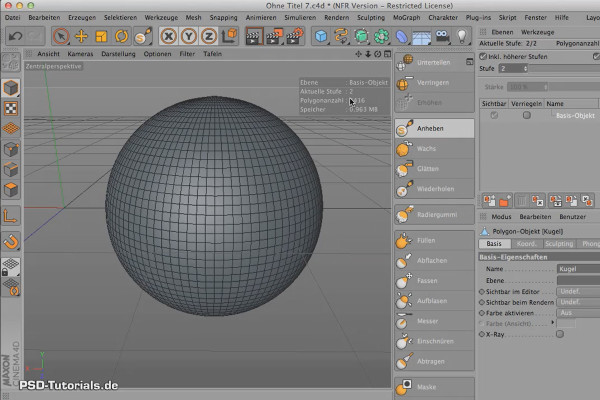600x400 pixels.
Task: Toggle the X axis lock
Action: (169, 36)
